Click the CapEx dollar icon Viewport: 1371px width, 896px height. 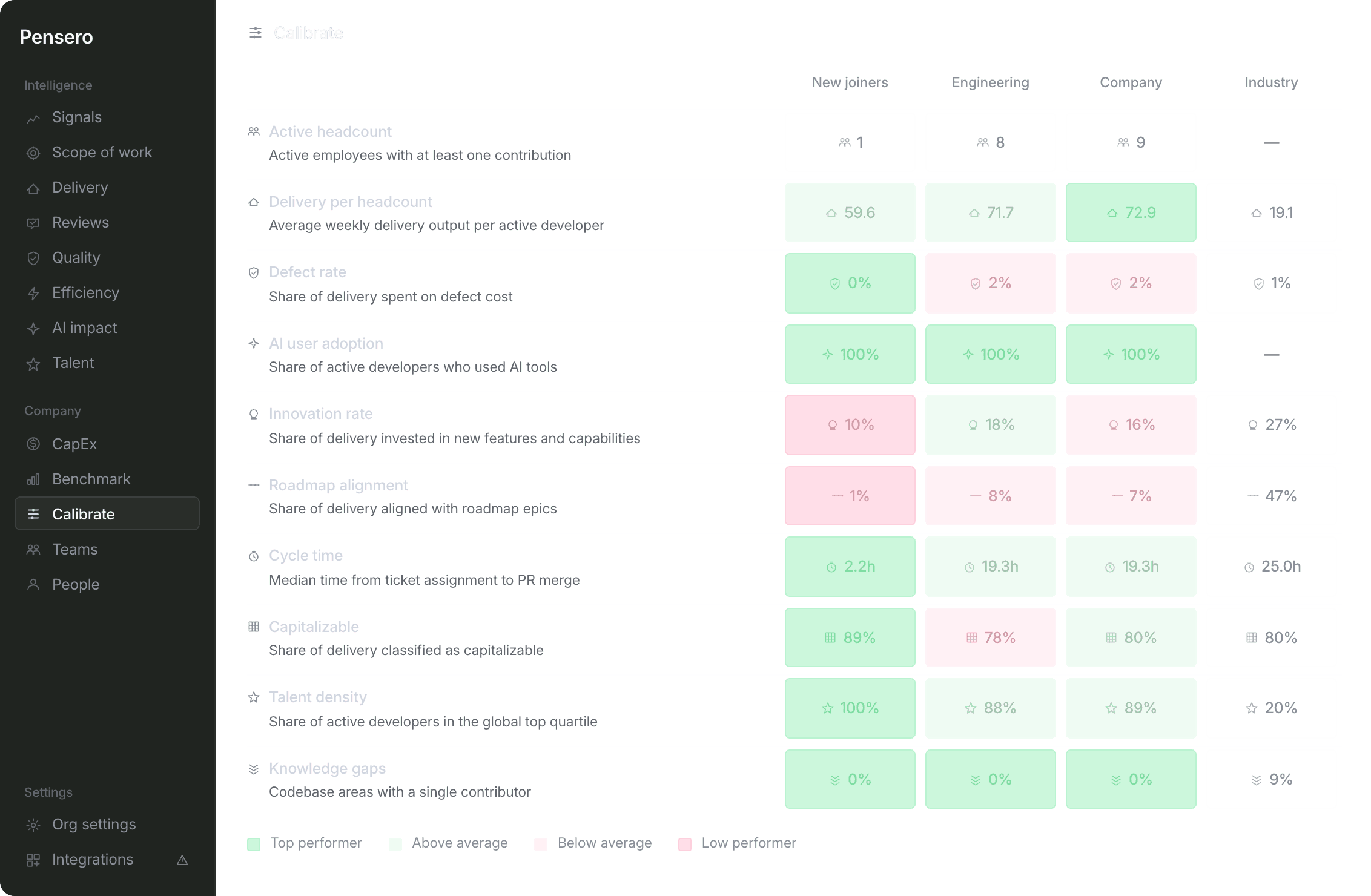(33, 444)
